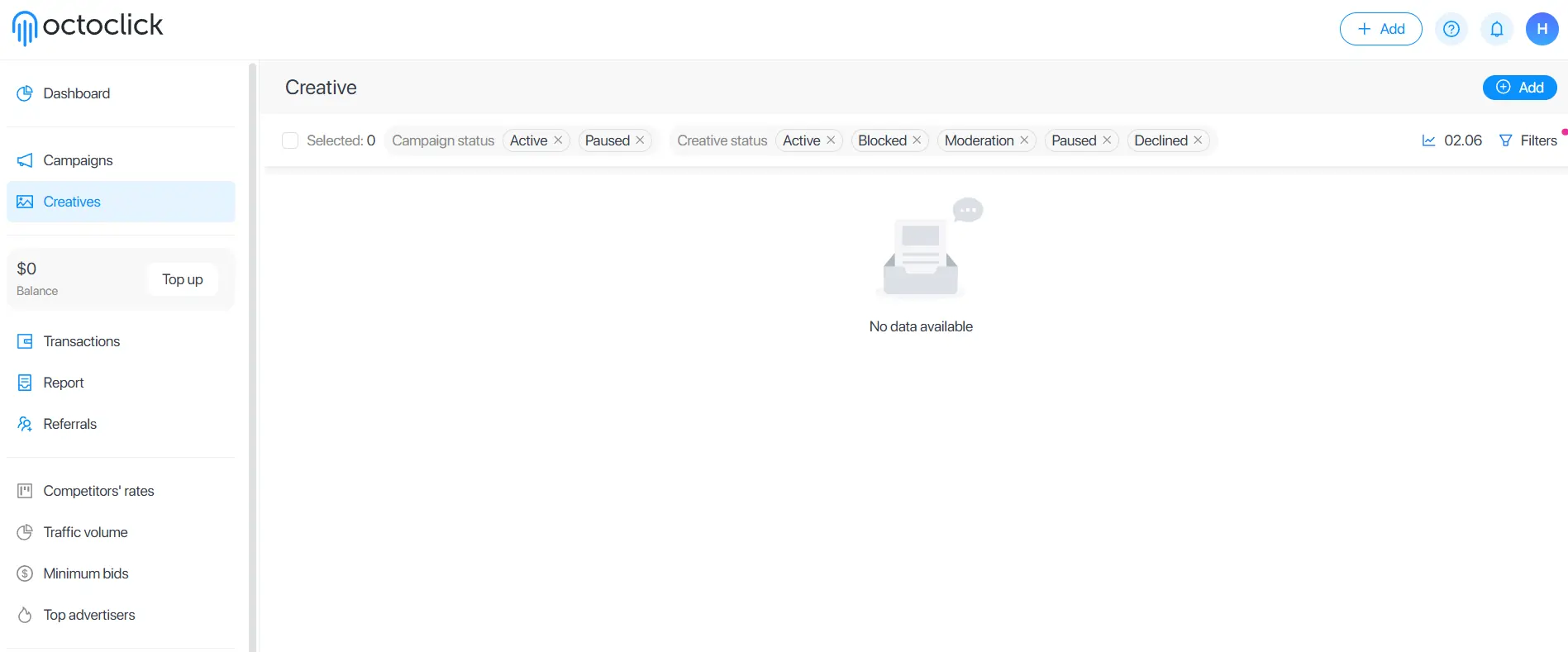Viewport: 1568px width, 652px height.
Task: Remove Blocked creative status filter
Action: tap(917, 140)
